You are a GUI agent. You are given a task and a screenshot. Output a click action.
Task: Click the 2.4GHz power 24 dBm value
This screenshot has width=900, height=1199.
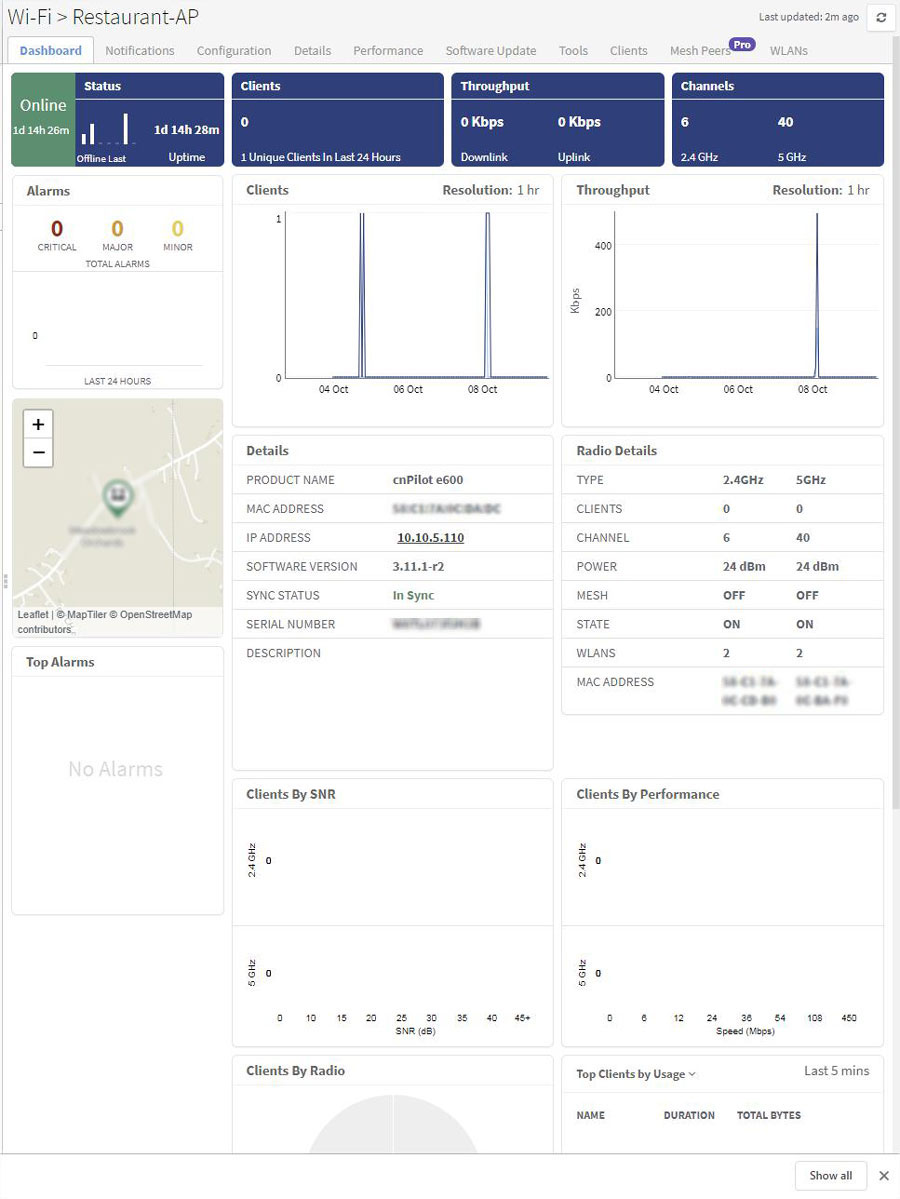[744, 567]
